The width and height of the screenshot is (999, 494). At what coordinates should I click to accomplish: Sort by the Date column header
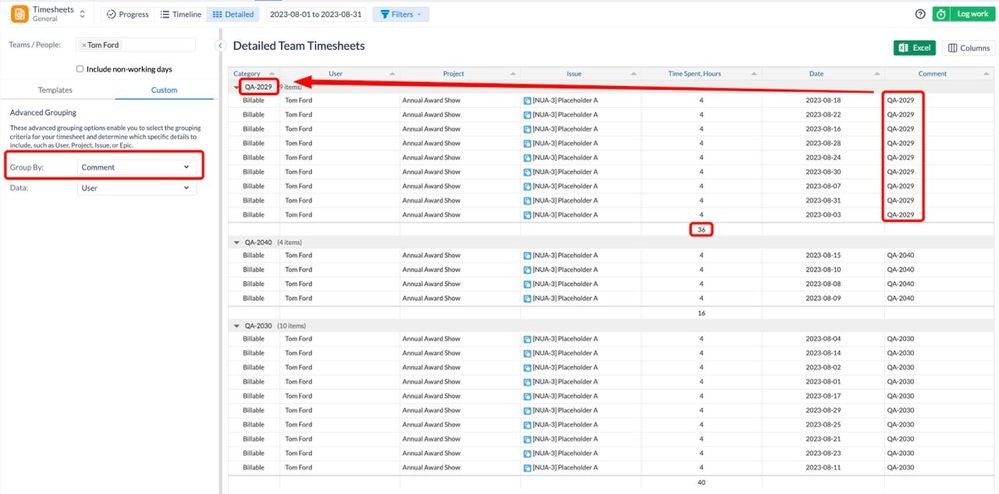point(823,74)
